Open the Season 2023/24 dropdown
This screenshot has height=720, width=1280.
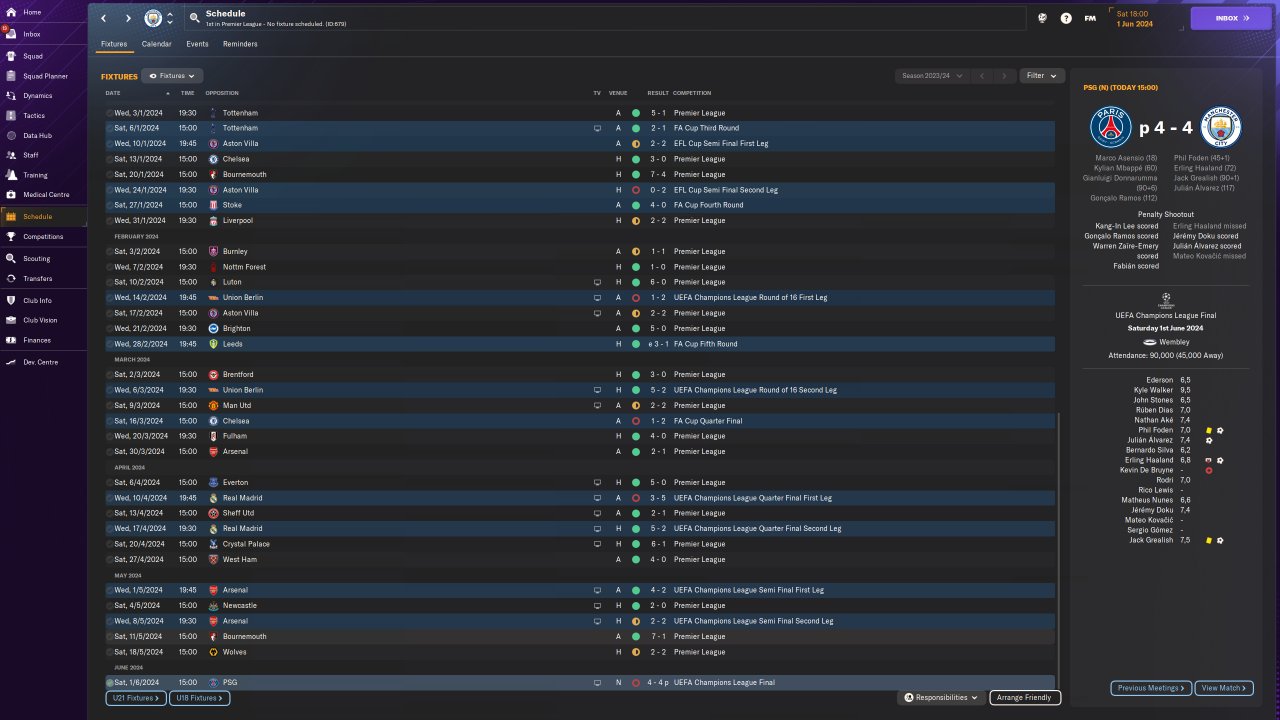click(932, 76)
